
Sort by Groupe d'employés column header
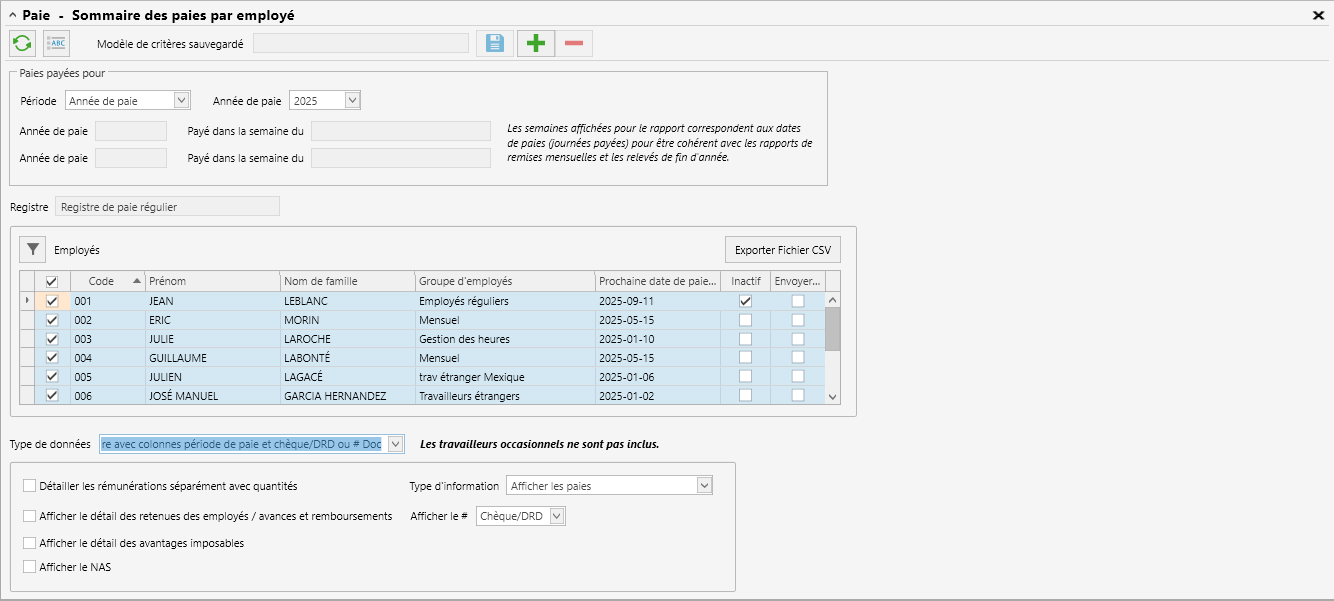pos(505,281)
